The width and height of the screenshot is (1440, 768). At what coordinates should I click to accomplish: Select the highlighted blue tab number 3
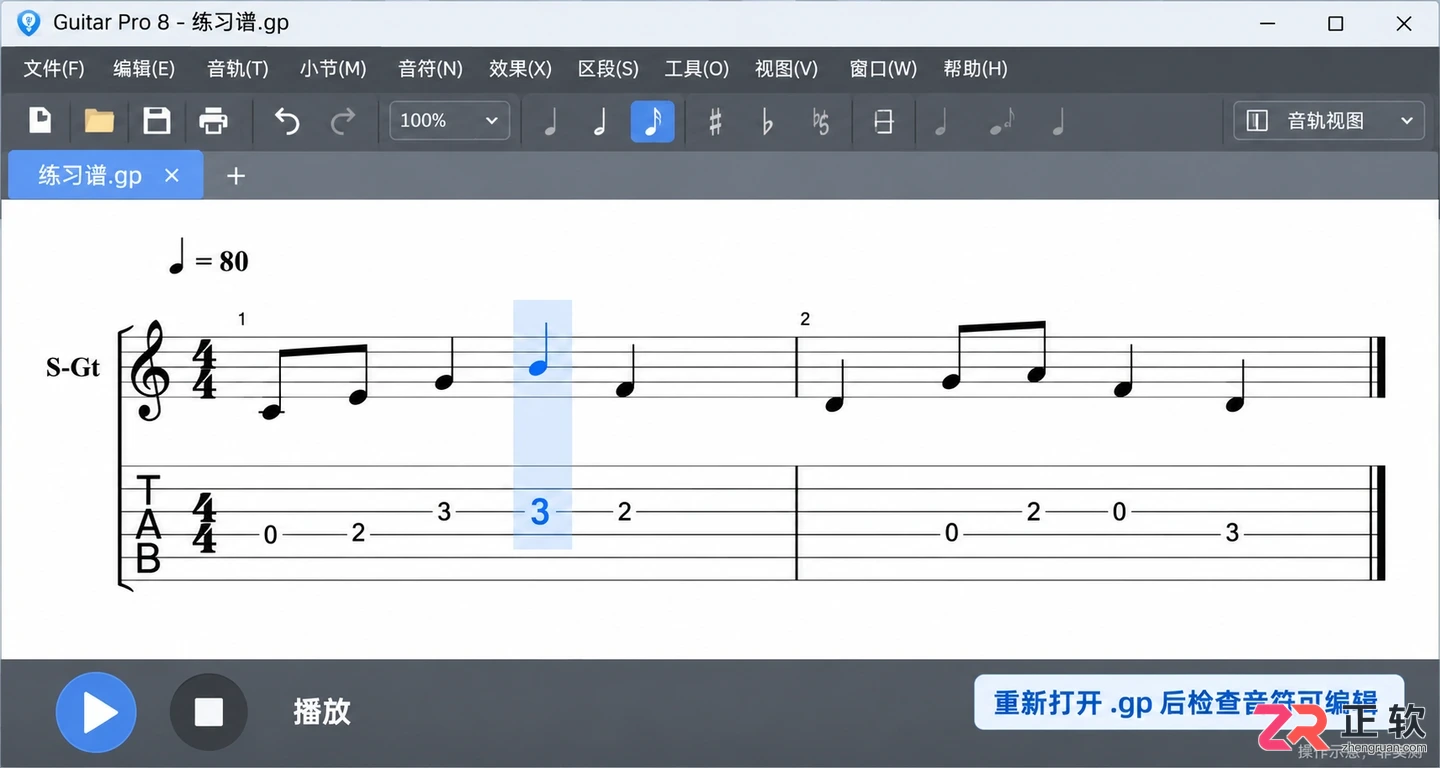[x=540, y=512]
